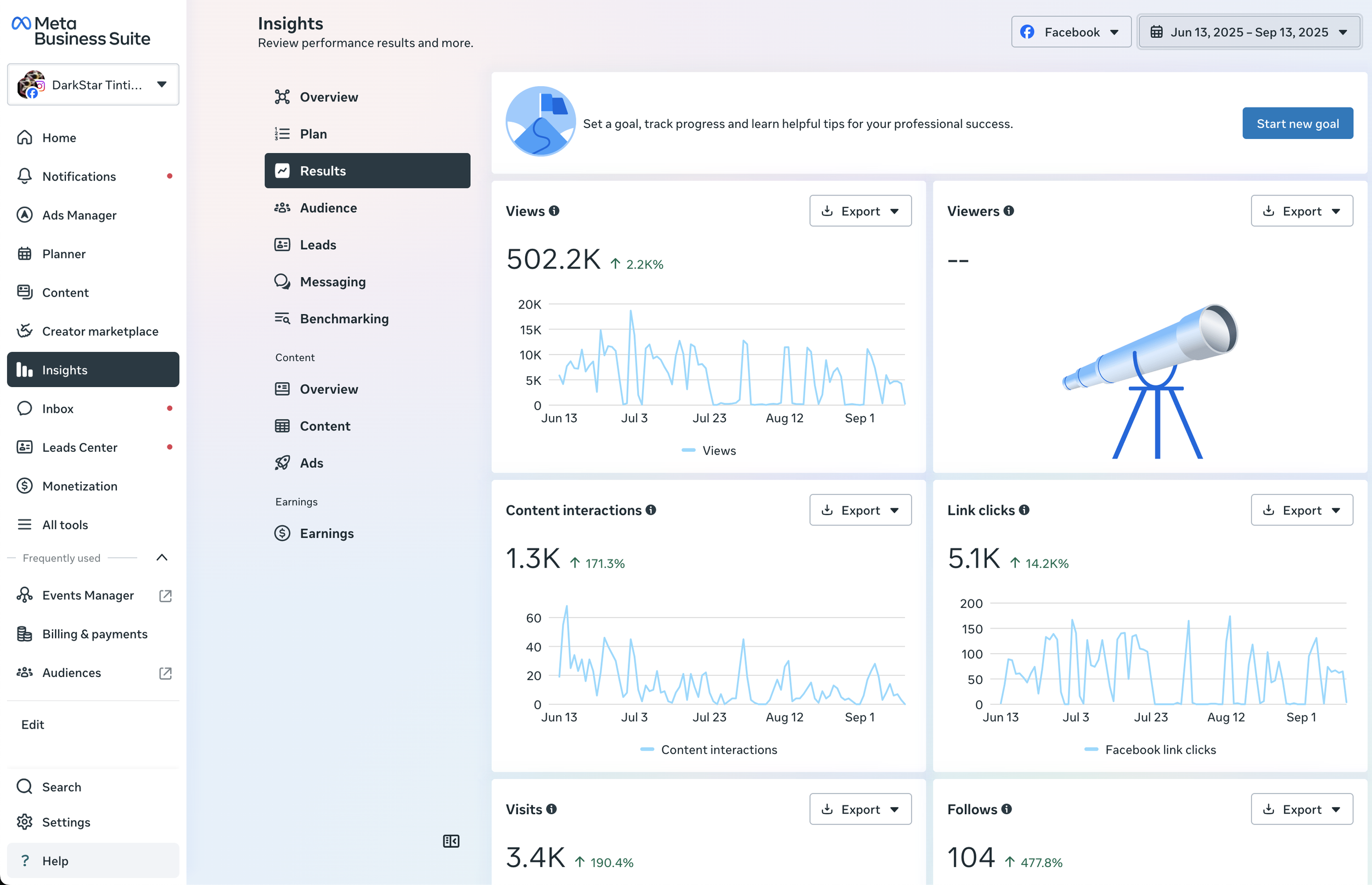Open Creator marketplace handshake icon
The height and width of the screenshot is (885, 1372).
click(x=24, y=331)
